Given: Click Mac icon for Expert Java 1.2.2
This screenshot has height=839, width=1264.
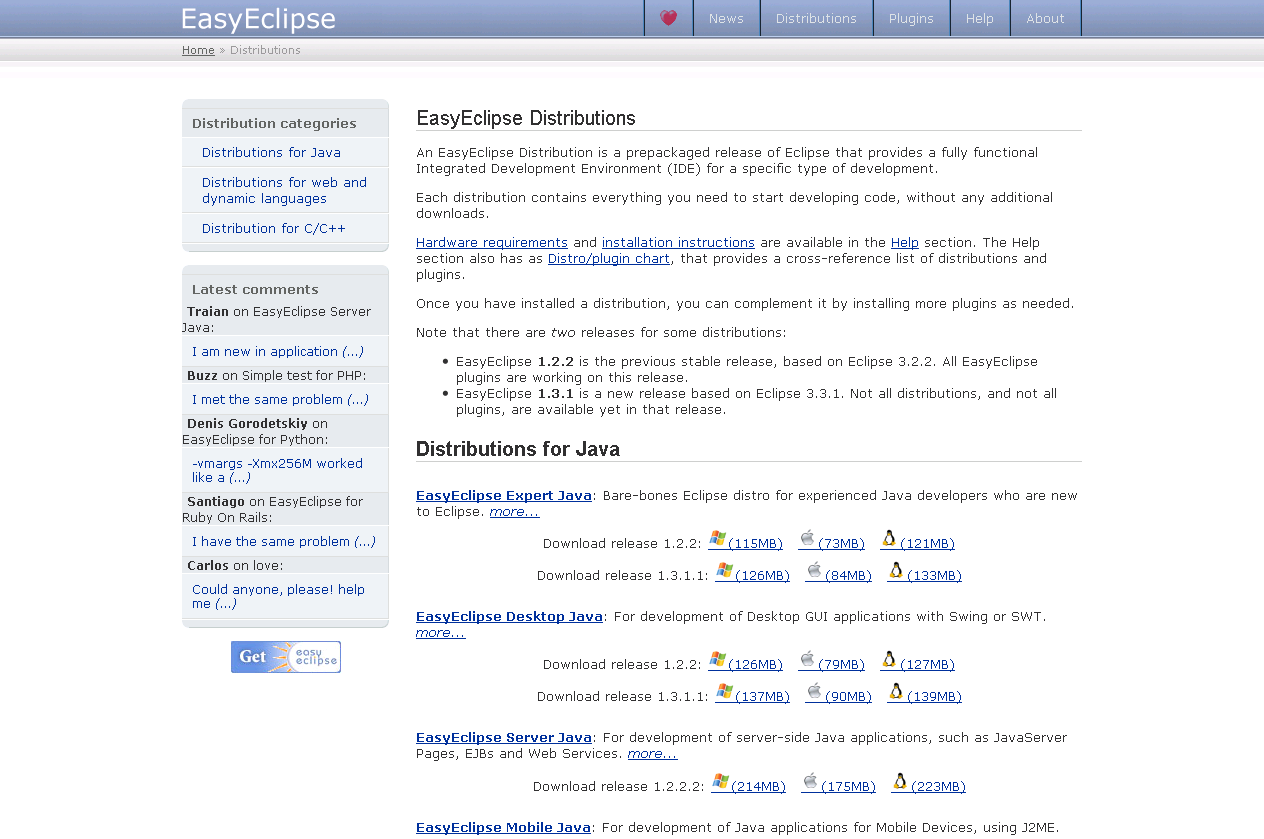Looking at the screenshot, I should [807, 540].
